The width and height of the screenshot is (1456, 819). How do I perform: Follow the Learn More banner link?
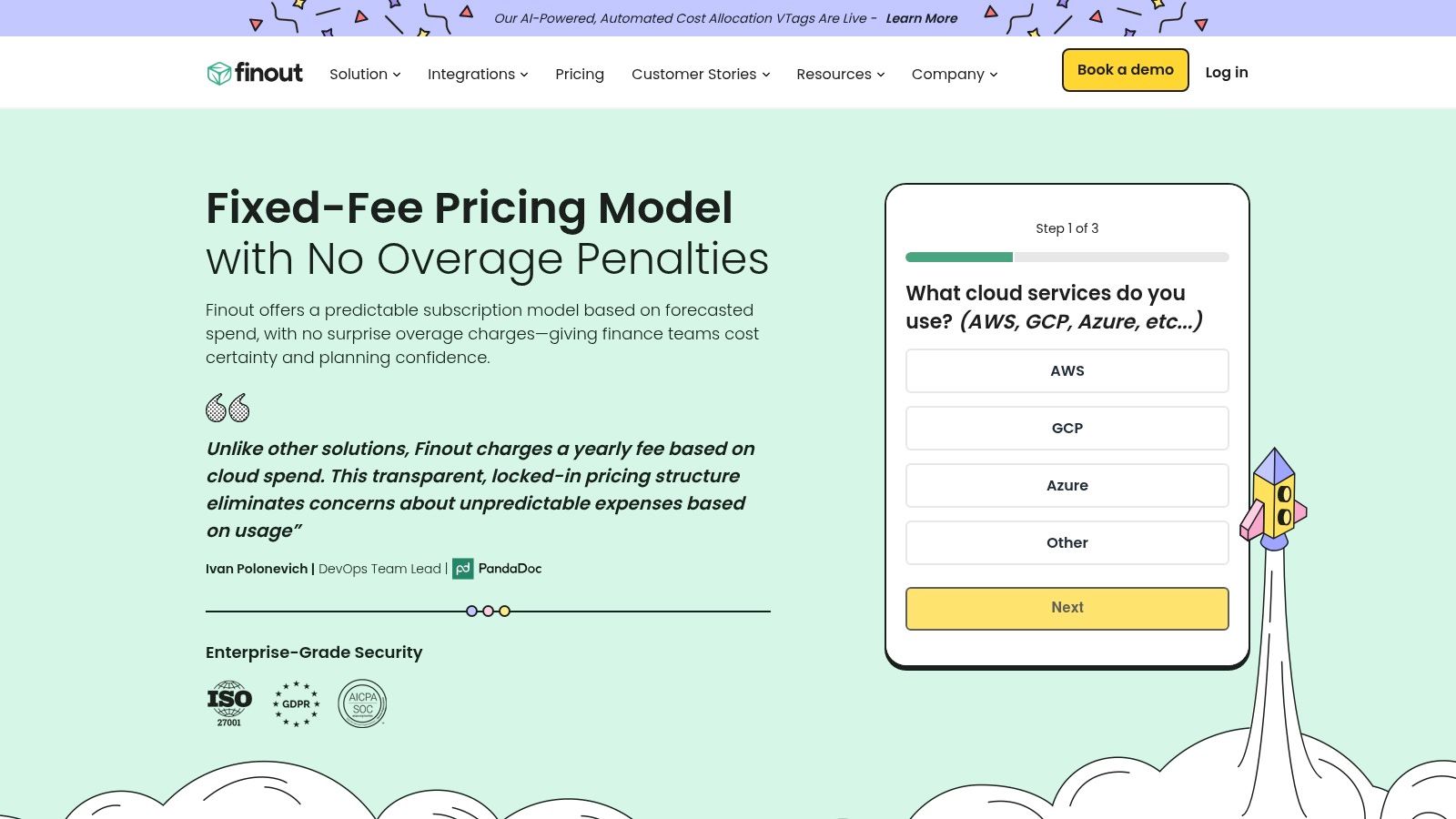(x=921, y=18)
